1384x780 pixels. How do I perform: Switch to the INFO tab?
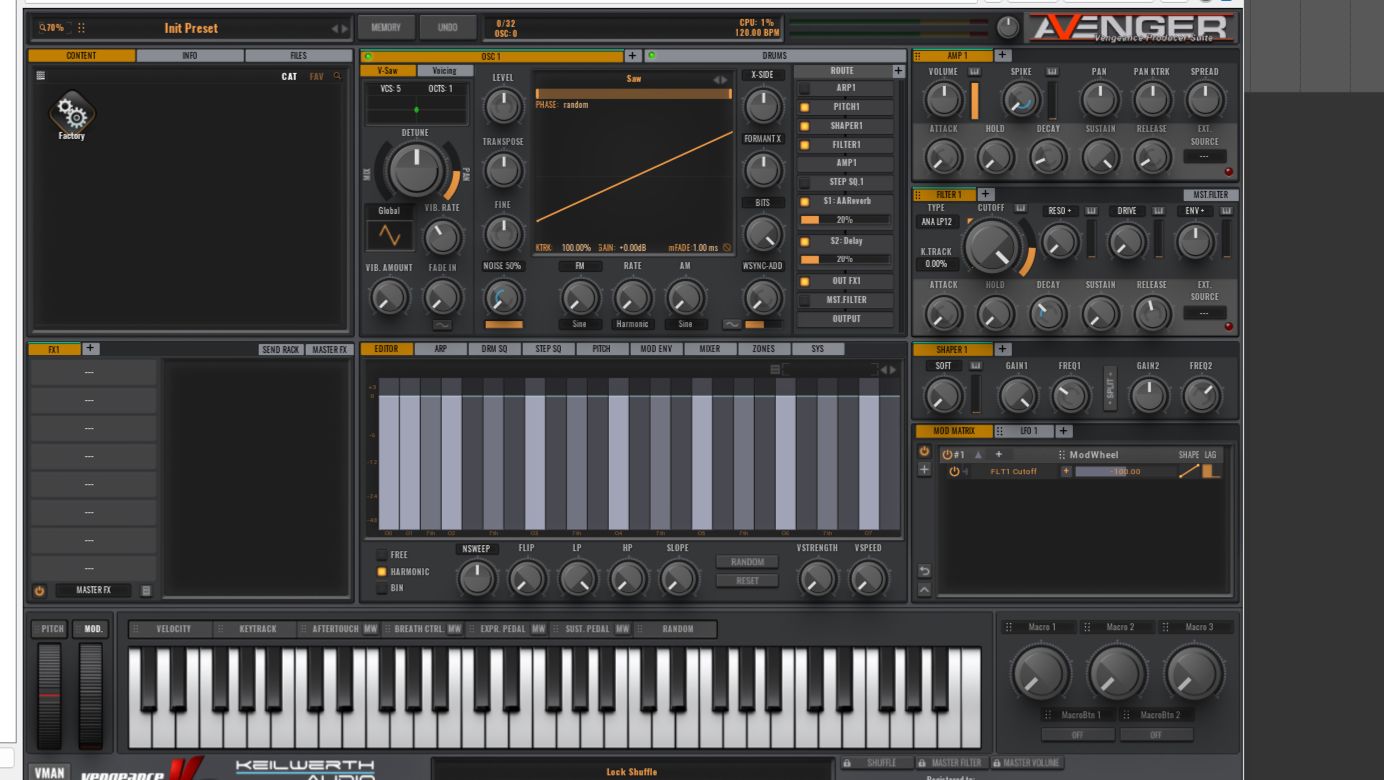190,56
